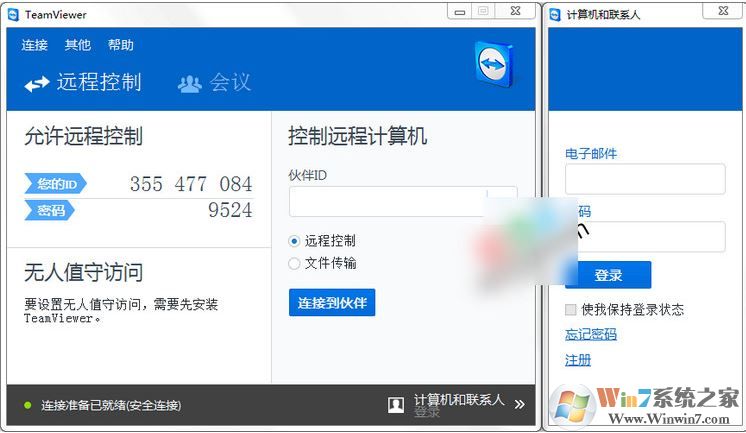Click the 远程控制 double-arrow icon

[37, 84]
